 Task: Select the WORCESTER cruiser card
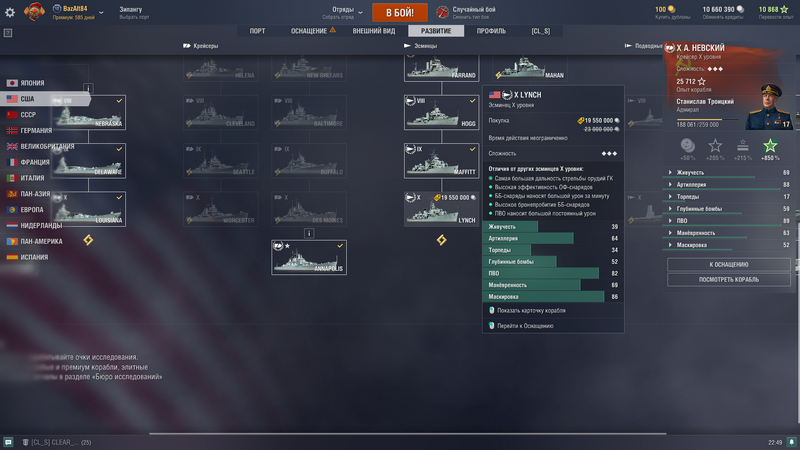220,209
